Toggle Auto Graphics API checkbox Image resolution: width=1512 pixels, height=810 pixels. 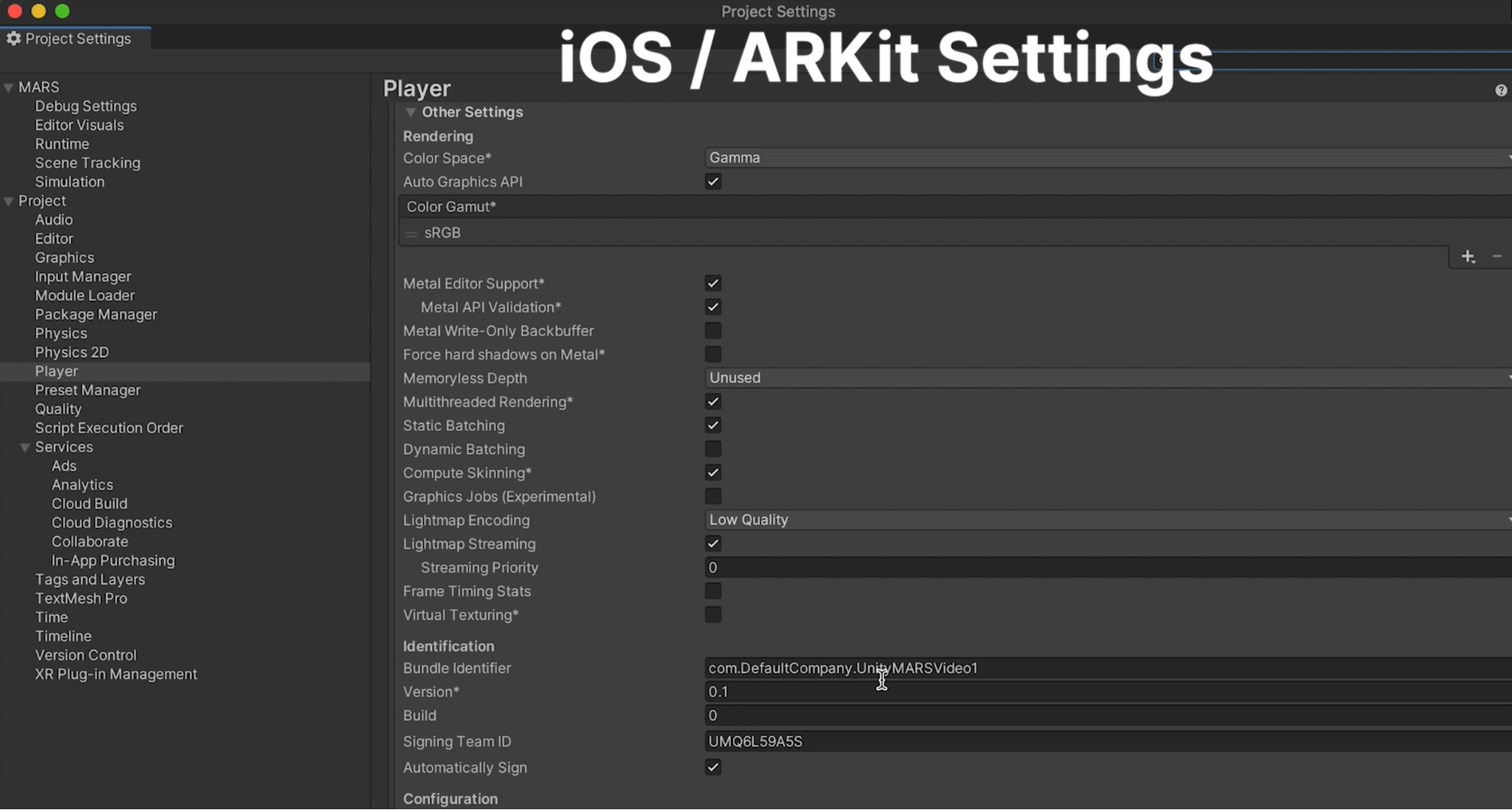(713, 182)
